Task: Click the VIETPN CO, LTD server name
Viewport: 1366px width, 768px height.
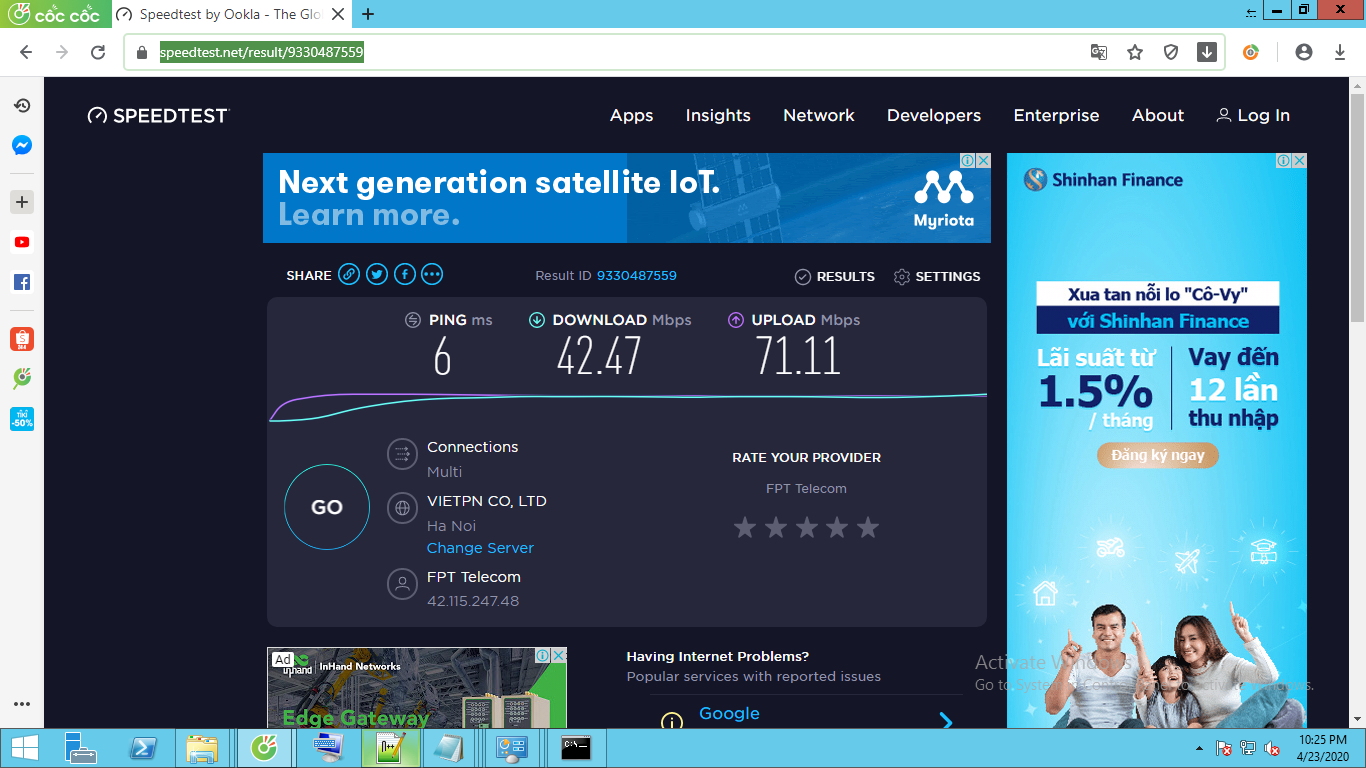Action: [x=487, y=501]
